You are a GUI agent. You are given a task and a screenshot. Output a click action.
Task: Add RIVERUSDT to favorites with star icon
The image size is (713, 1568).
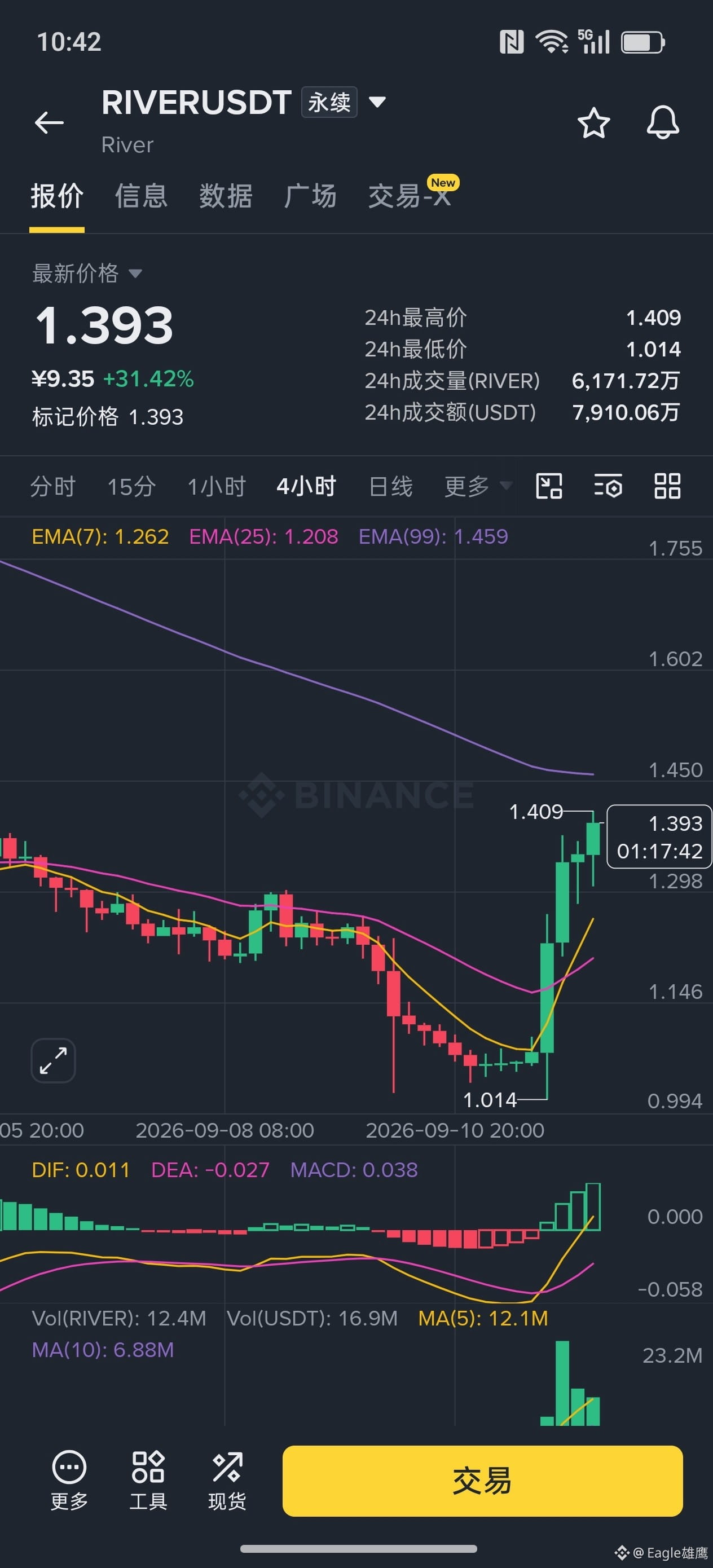pos(593,123)
